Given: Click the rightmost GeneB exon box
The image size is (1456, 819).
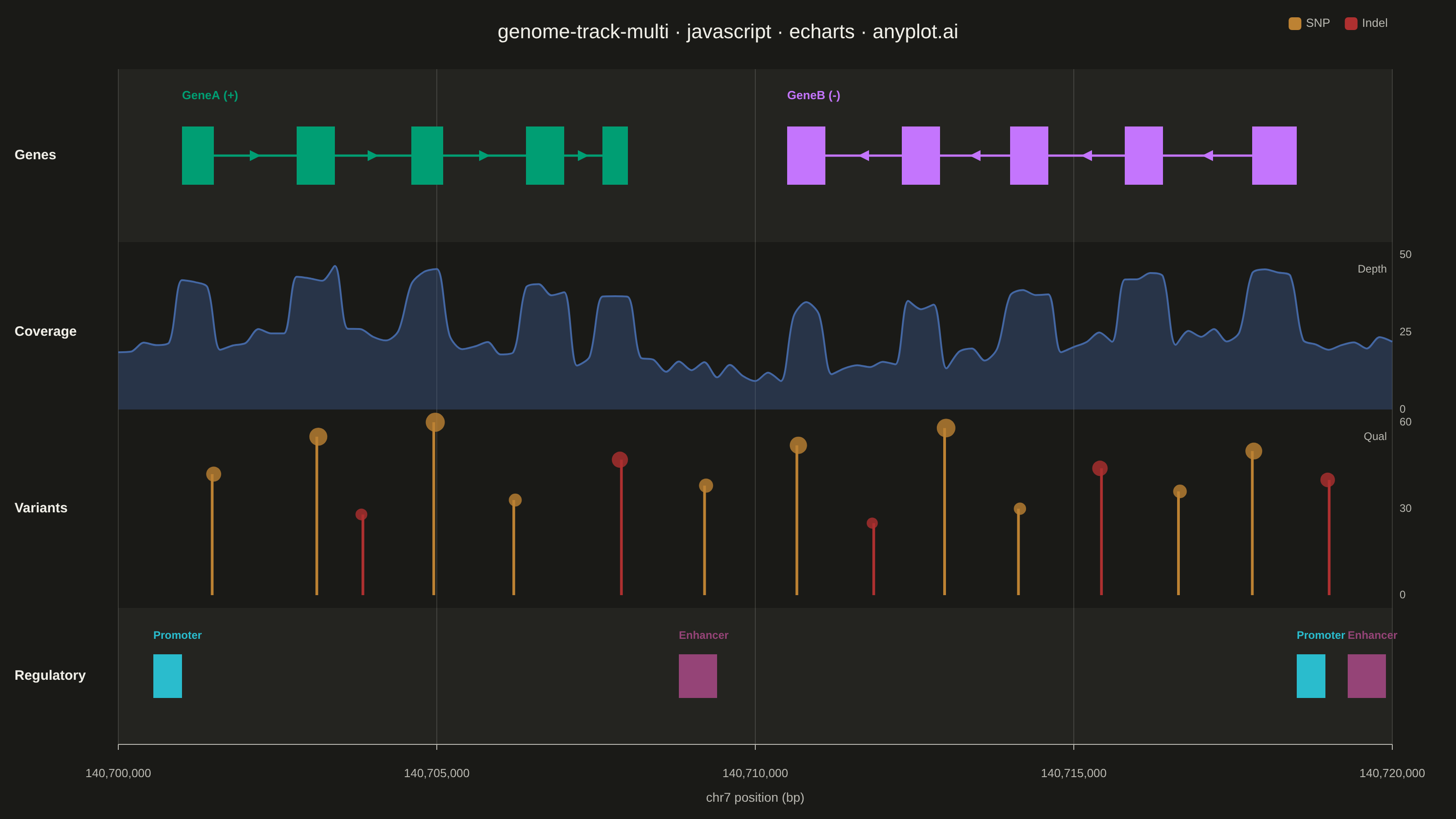Looking at the screenshot, I should pos(1274,156).
